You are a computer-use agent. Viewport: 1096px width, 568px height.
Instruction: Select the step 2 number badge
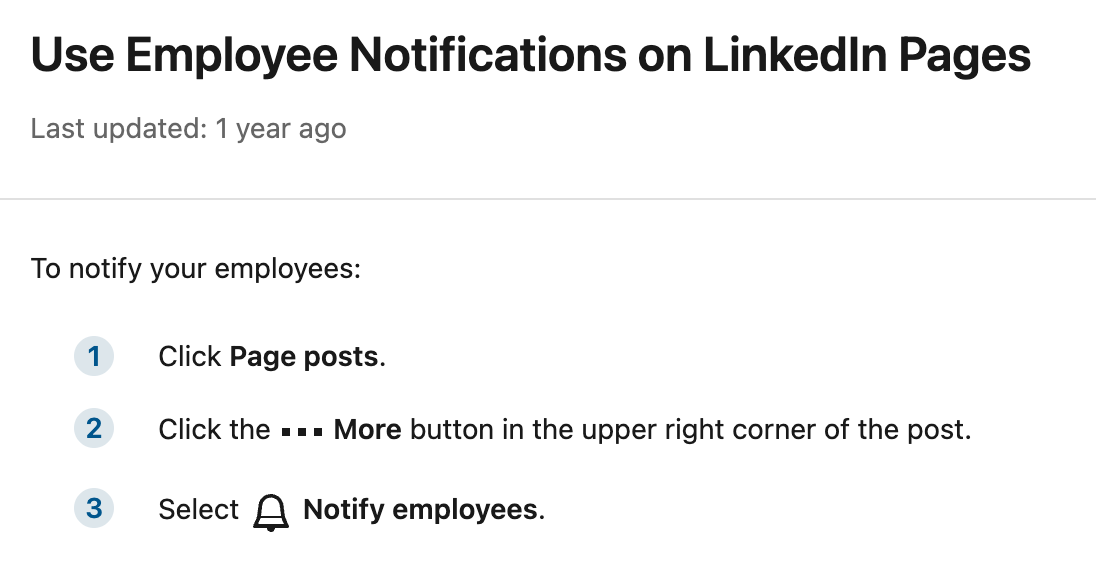tap(94, 429)
